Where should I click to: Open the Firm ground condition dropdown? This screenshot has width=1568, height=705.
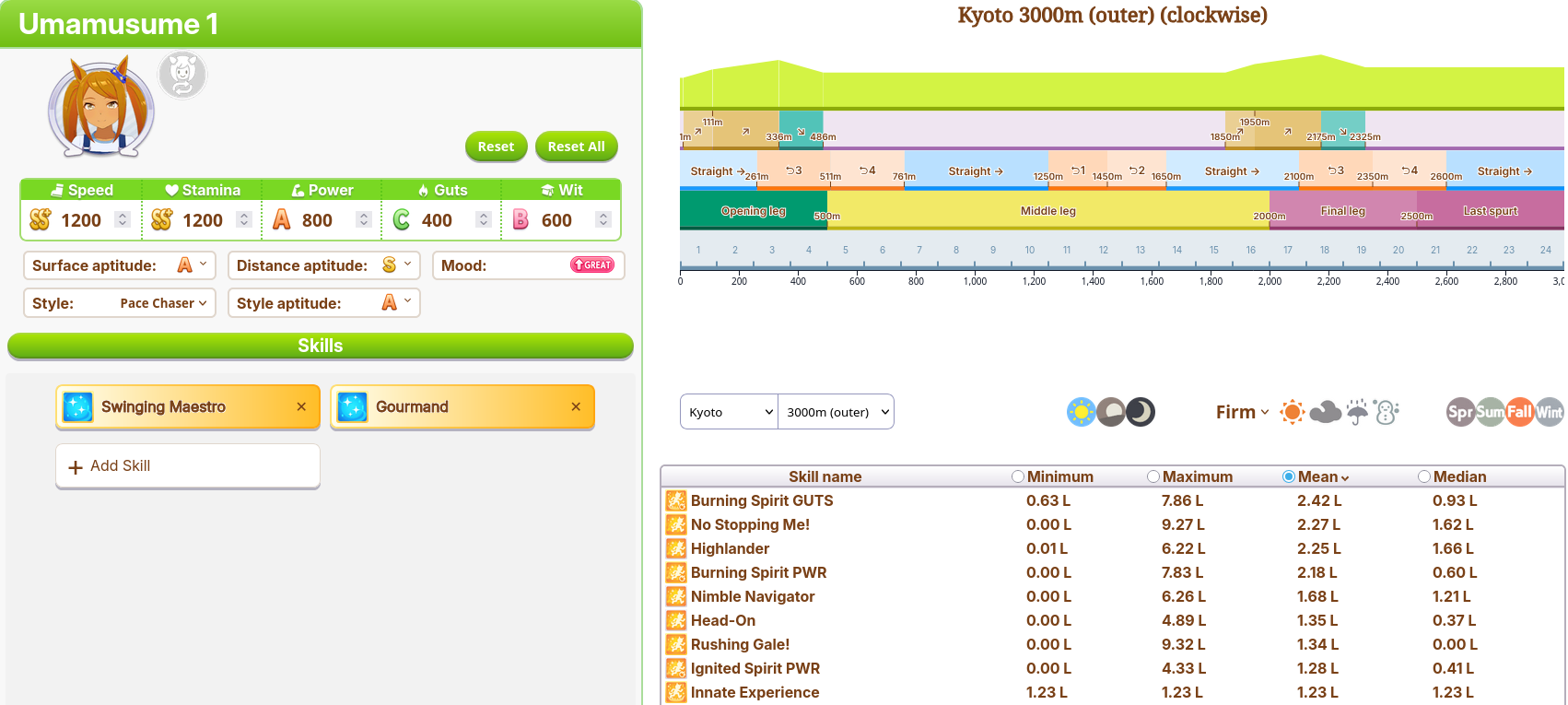pos(1242,412)
